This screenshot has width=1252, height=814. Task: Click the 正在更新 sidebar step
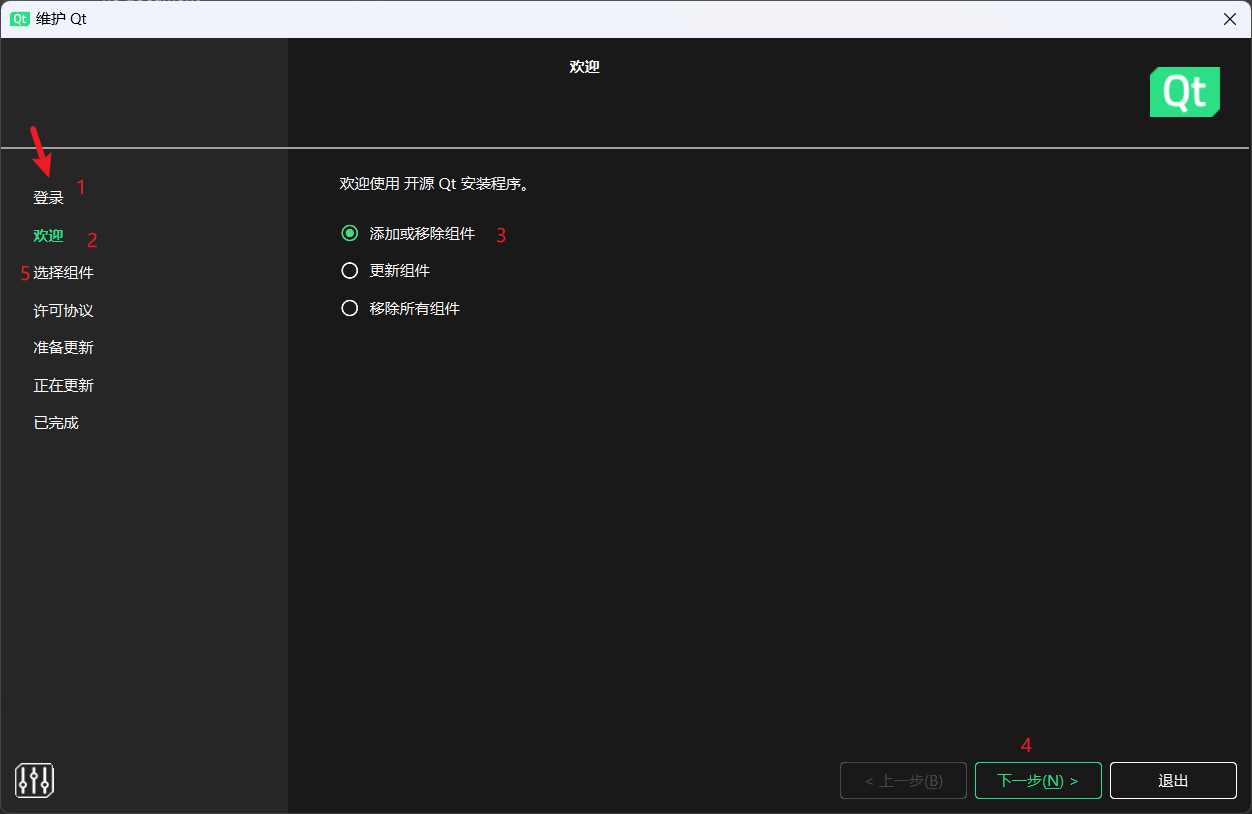click(x=63, y=386)
